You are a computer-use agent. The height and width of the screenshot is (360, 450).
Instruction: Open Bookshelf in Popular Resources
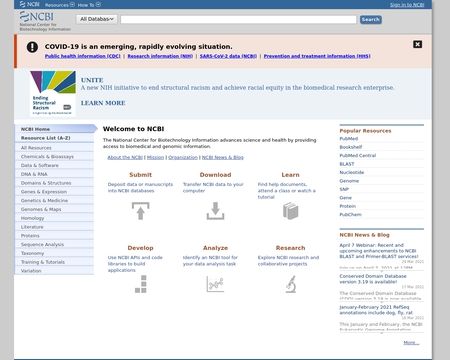(351, 147)
